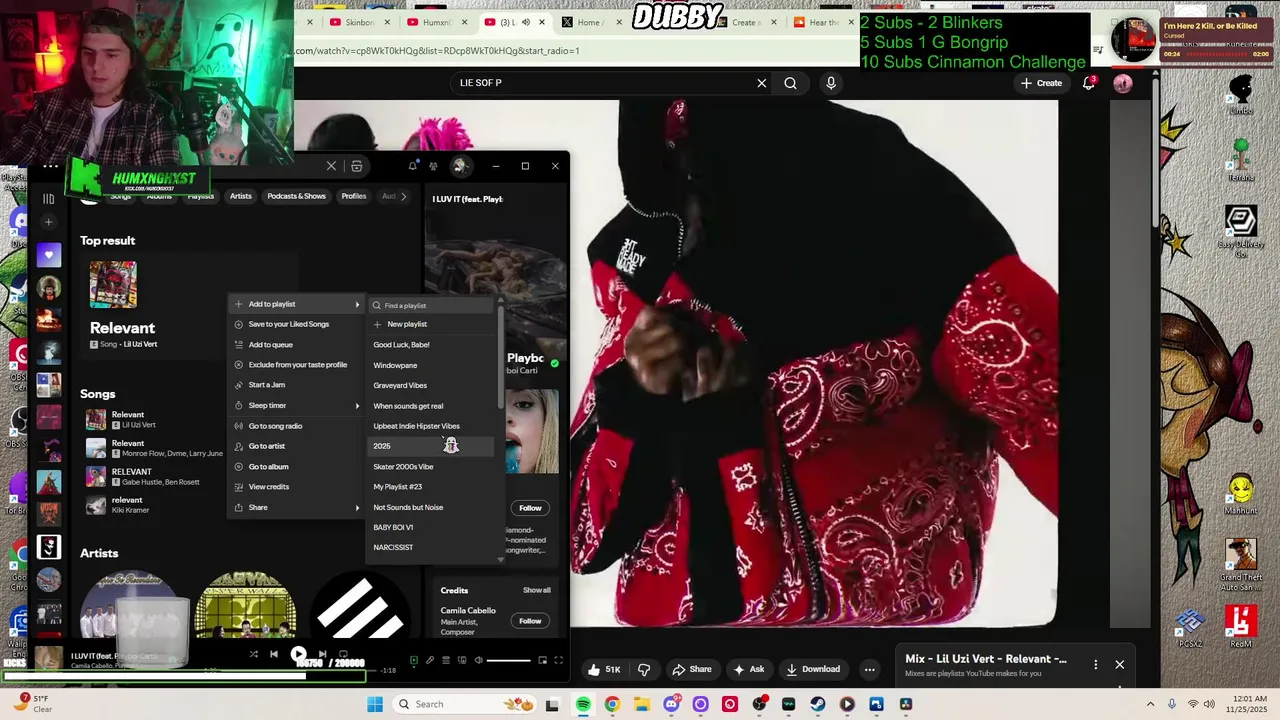
Task: Click the Windows Start button
Action: 375,704
